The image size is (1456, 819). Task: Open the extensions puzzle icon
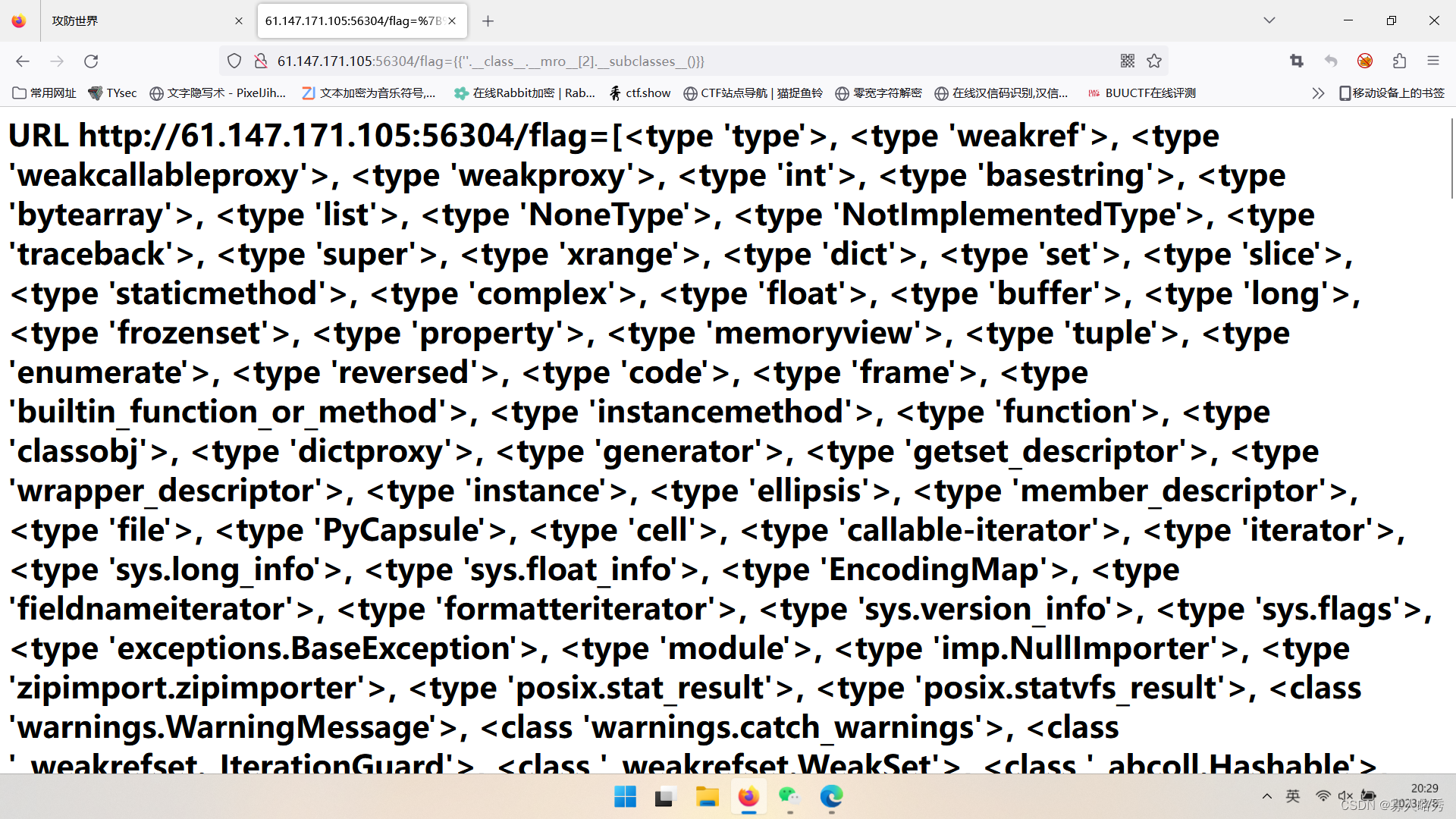pyautogui.click(x=1399, y=61)
